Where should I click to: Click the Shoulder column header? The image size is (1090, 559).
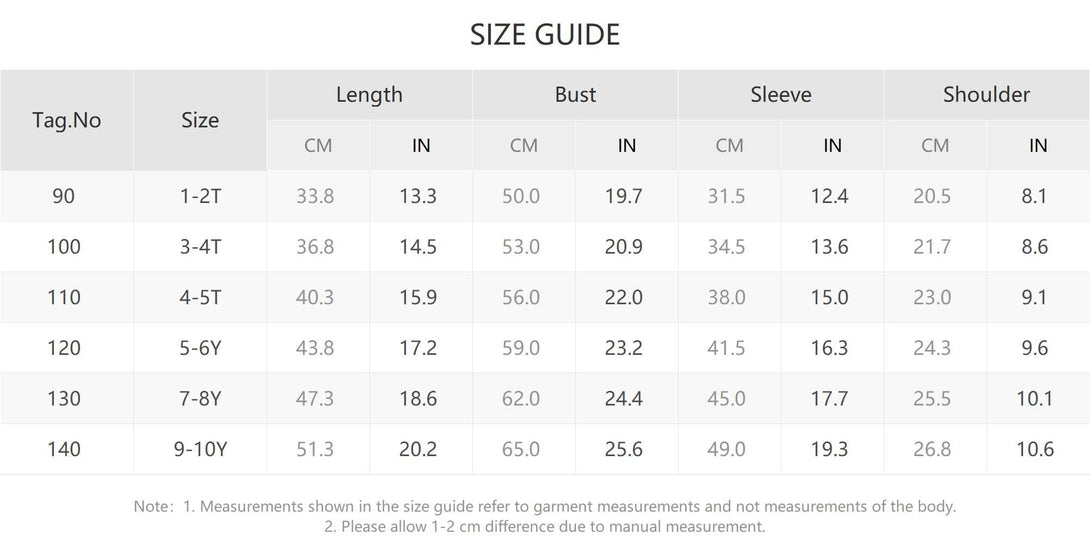pyautogui.click(x=986, y=95)
